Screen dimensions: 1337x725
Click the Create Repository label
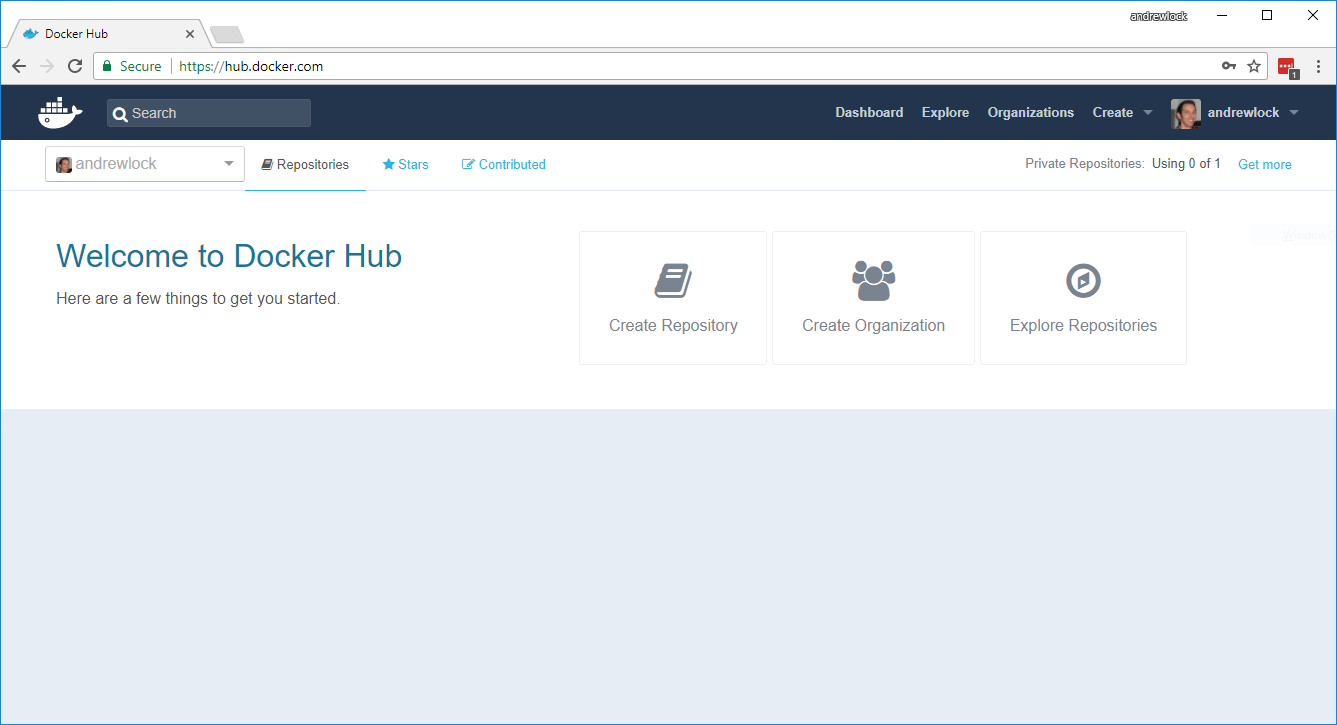coord(673,326)
